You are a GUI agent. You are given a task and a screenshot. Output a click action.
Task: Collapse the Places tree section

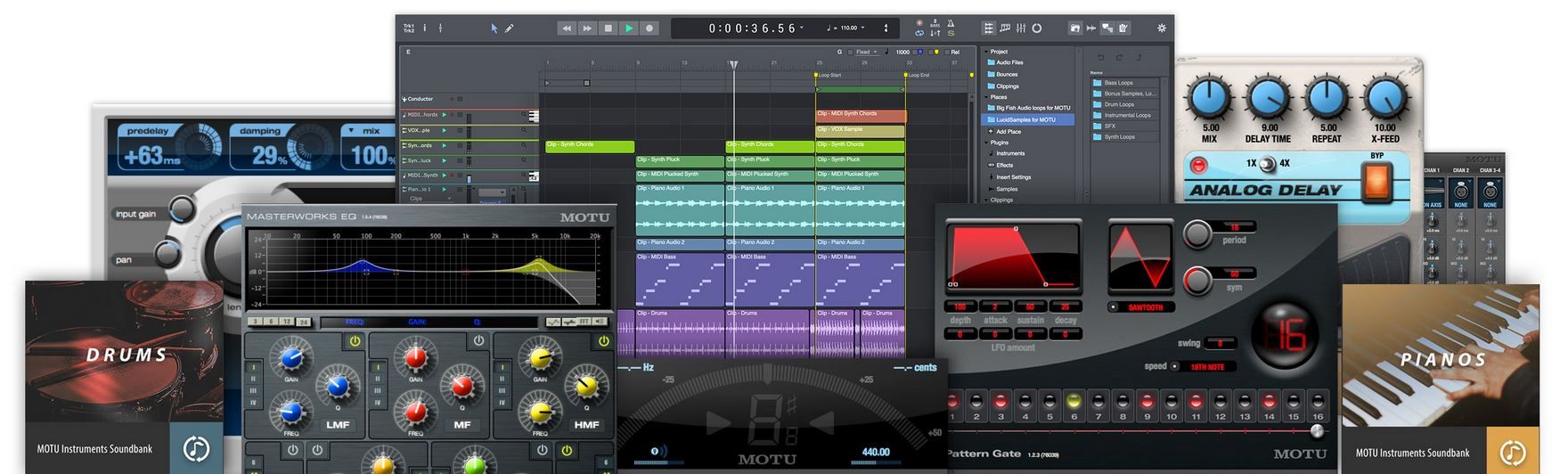987,97
